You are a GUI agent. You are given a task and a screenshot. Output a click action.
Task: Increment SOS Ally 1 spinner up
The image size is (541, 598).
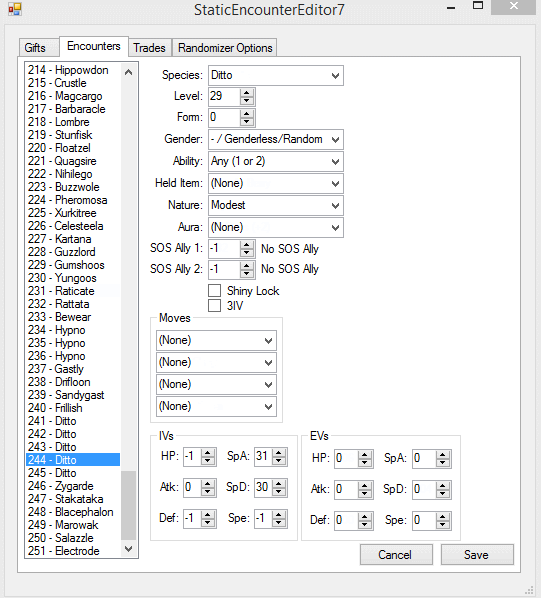click(247, 245)
